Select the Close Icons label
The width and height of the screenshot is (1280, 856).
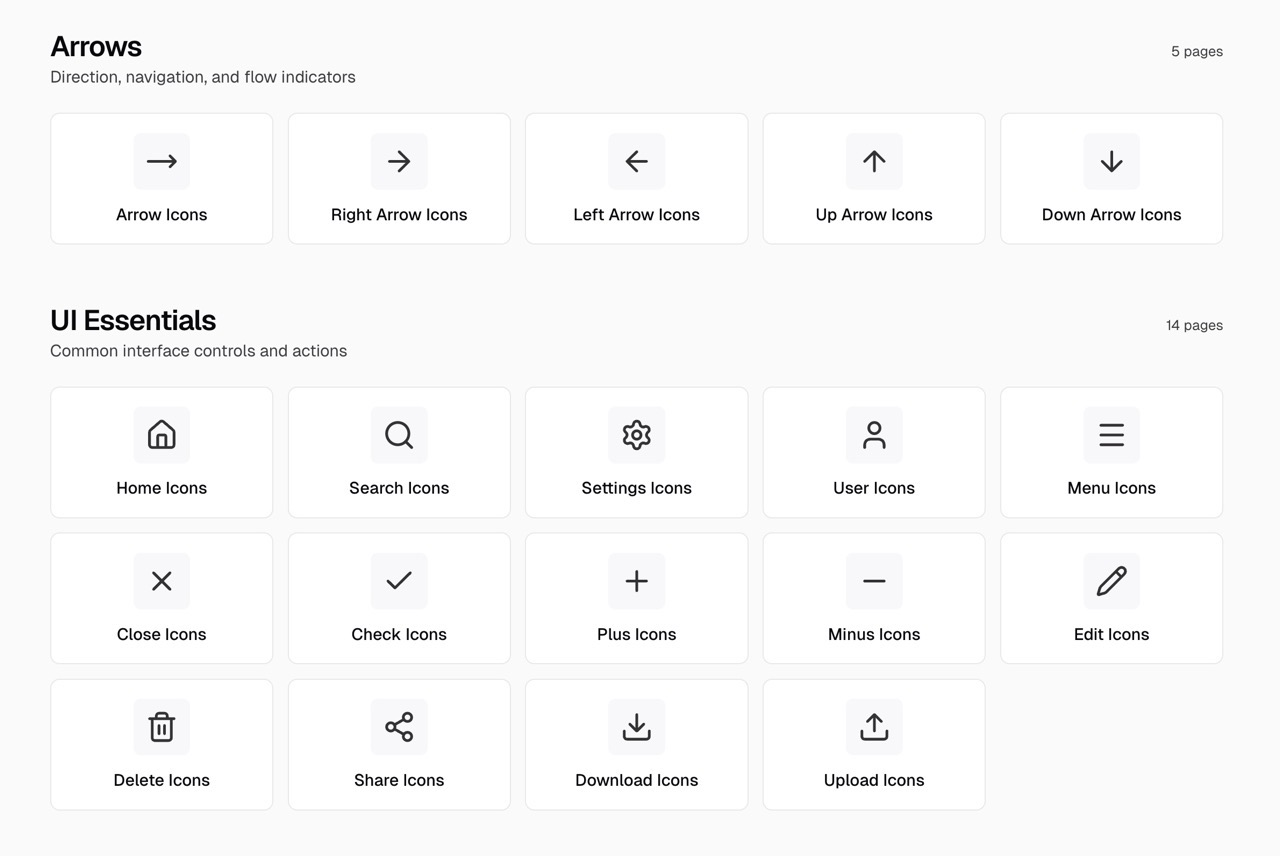pos(161,634)
